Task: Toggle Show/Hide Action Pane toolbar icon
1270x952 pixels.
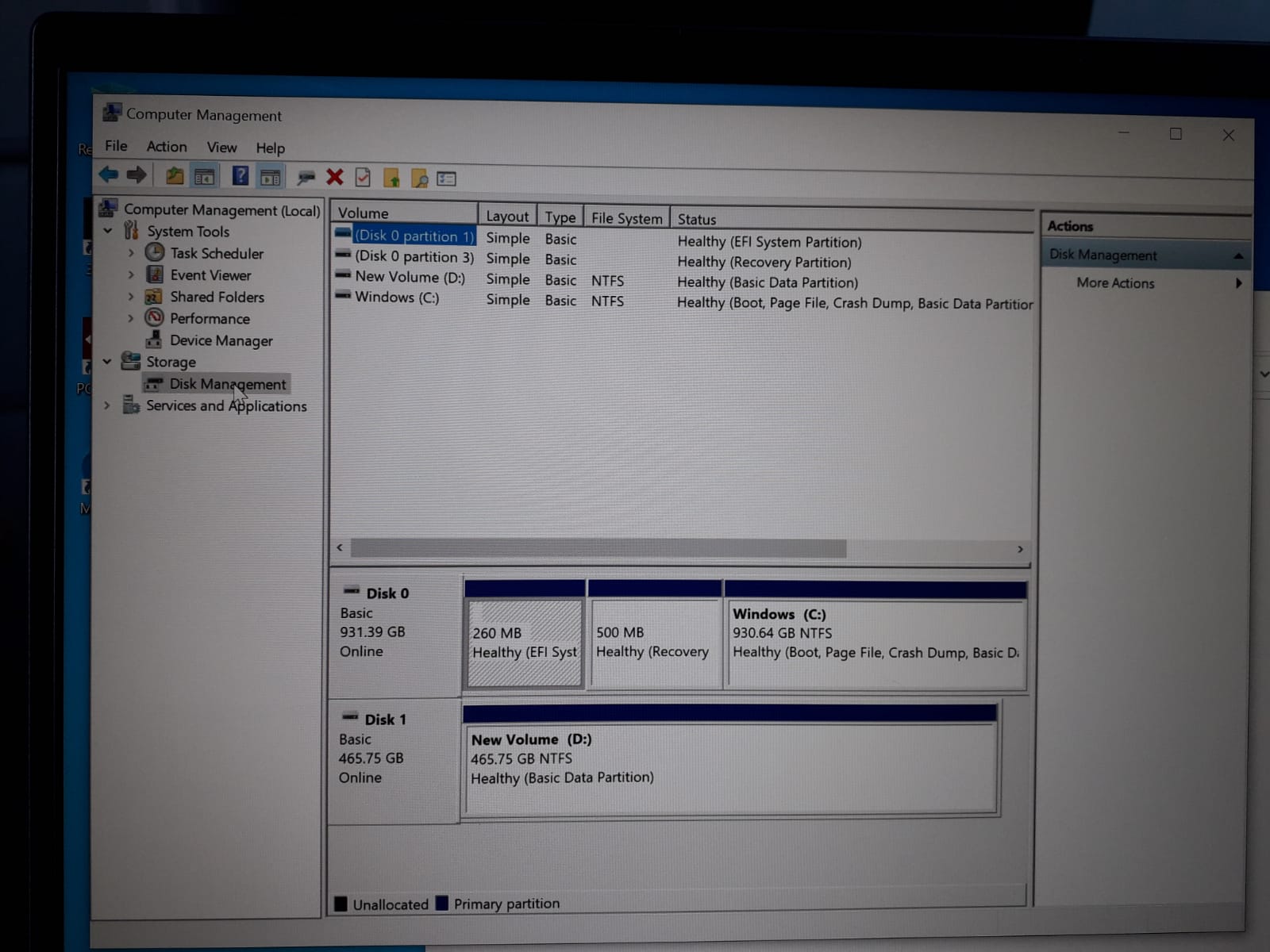Action: click(x=271, y=178)
